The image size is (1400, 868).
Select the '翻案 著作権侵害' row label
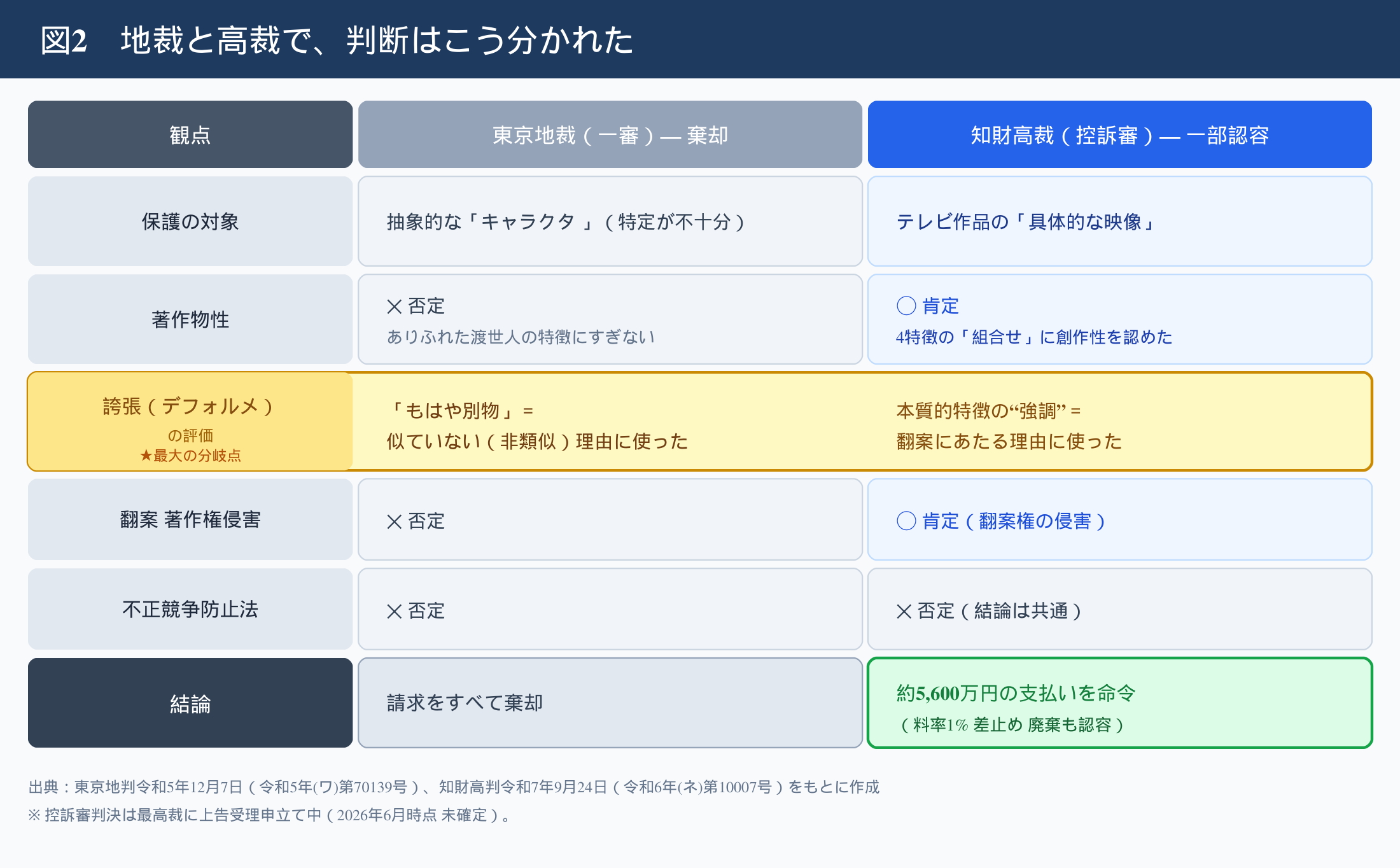point(190,519)
